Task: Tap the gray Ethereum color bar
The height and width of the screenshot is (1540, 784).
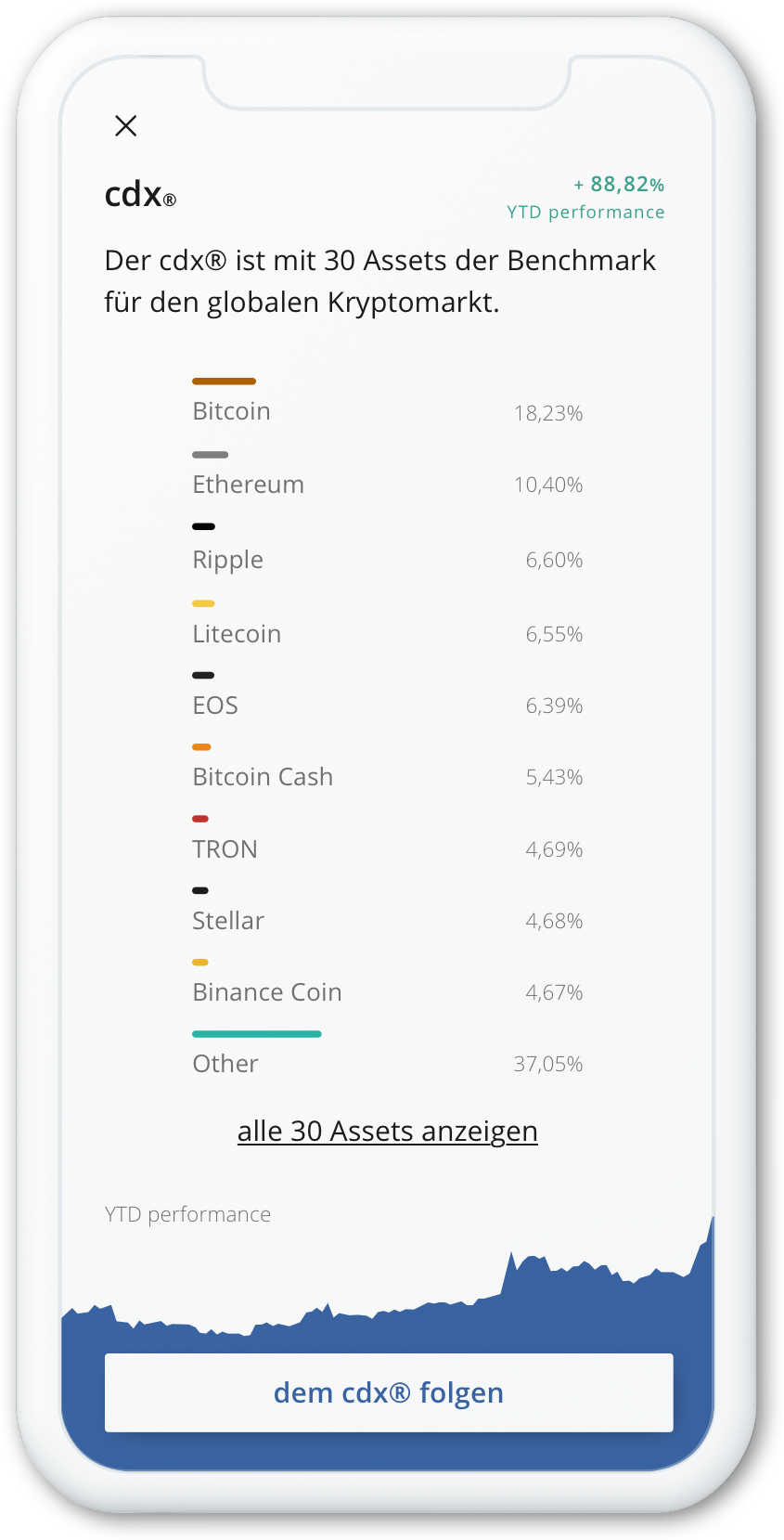Action: [x=210, y=455]
